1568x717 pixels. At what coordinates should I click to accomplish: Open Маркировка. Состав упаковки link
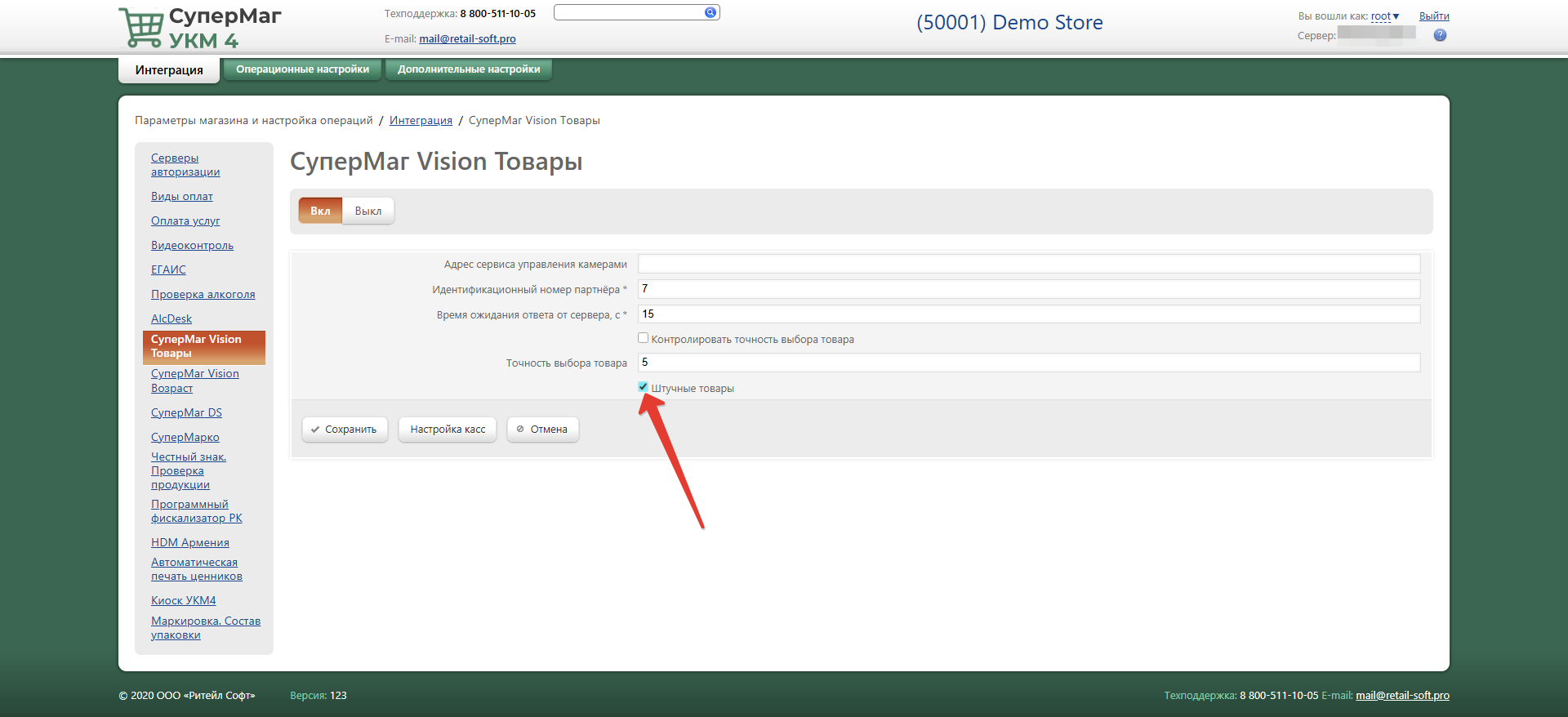206,628
